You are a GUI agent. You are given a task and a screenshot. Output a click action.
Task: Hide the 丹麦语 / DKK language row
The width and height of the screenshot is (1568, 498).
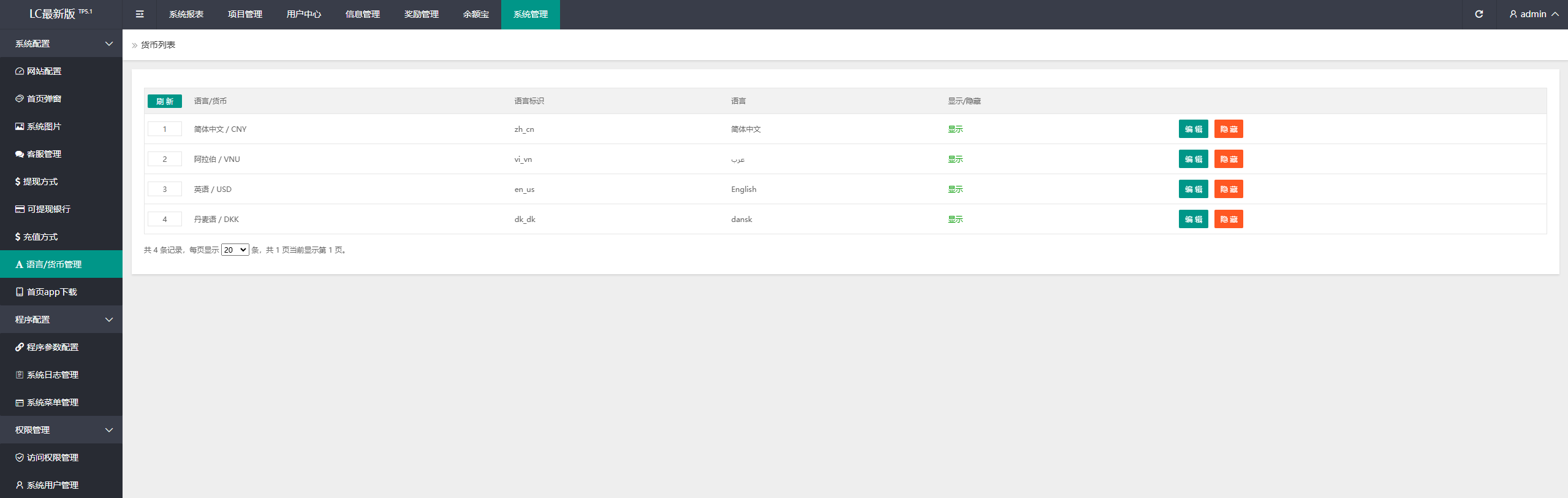pos(1228,219)
